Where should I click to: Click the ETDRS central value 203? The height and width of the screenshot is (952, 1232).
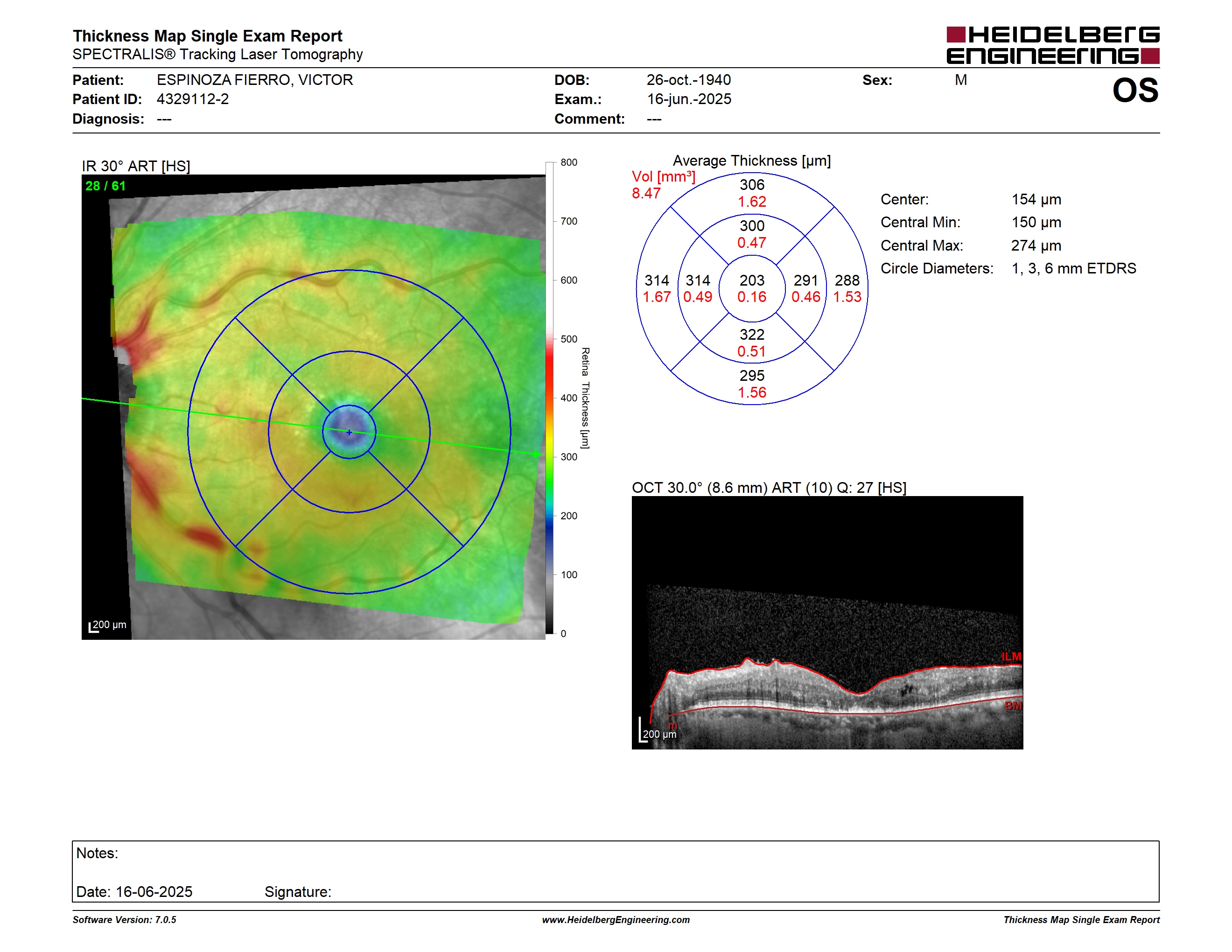point(751,280)
